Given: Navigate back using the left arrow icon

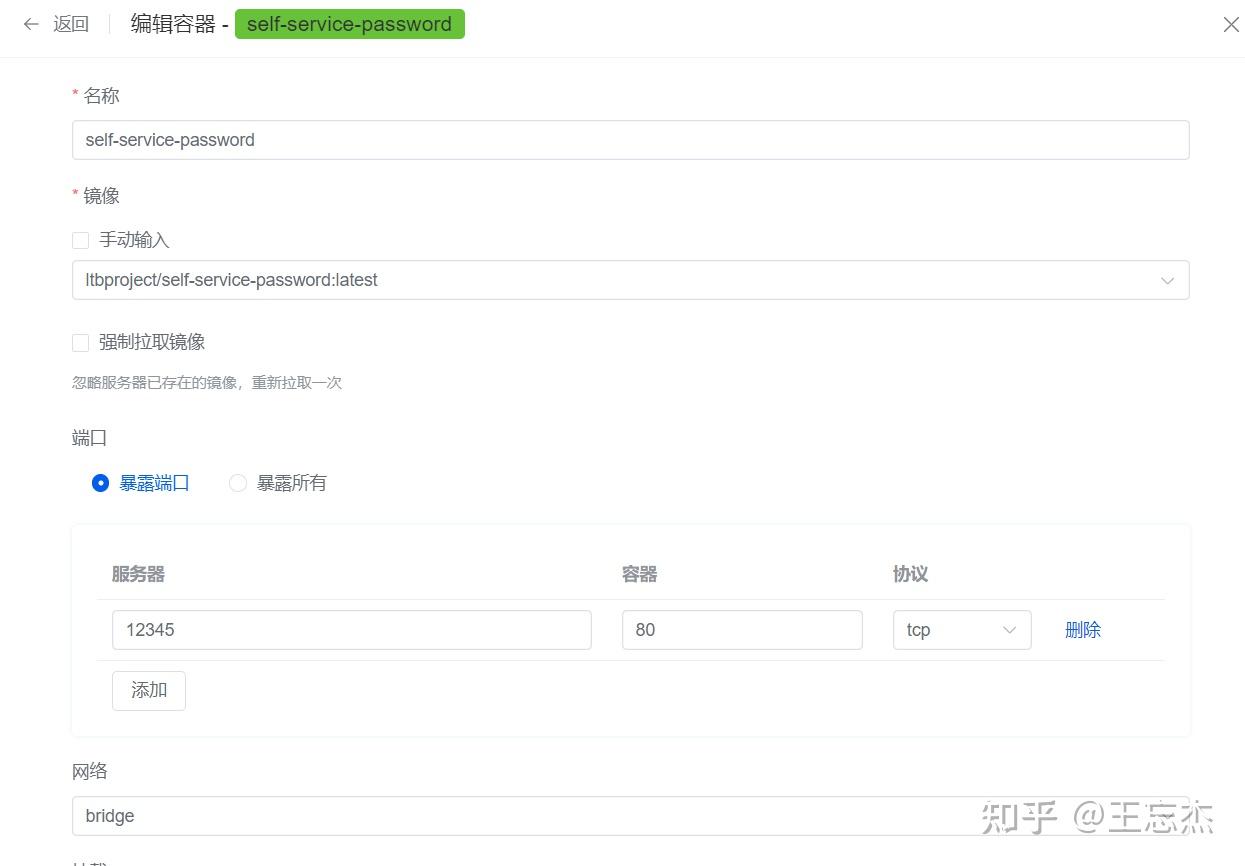Looking at the screenshot, I should coord(30,24).
